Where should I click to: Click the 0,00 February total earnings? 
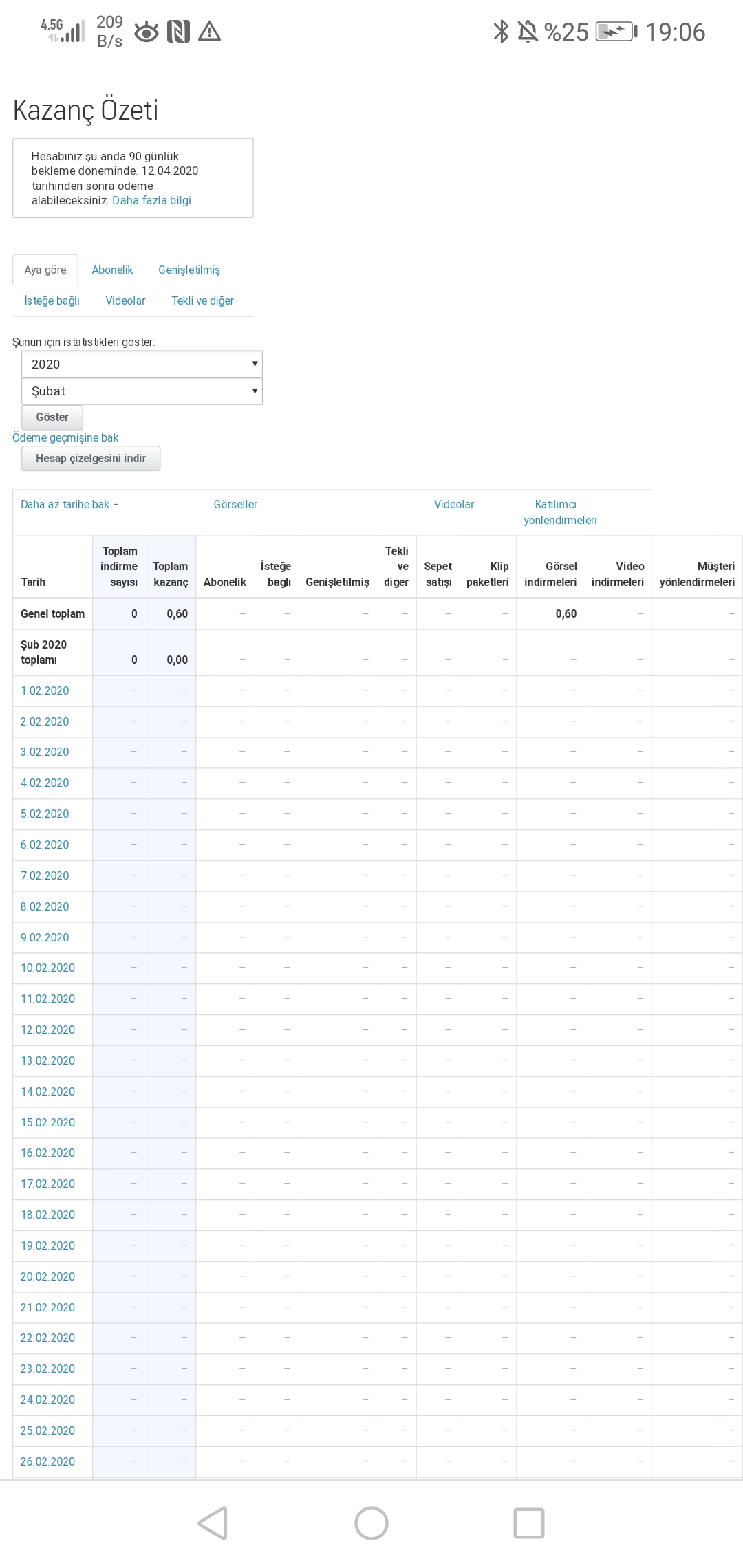click(177, 660)
